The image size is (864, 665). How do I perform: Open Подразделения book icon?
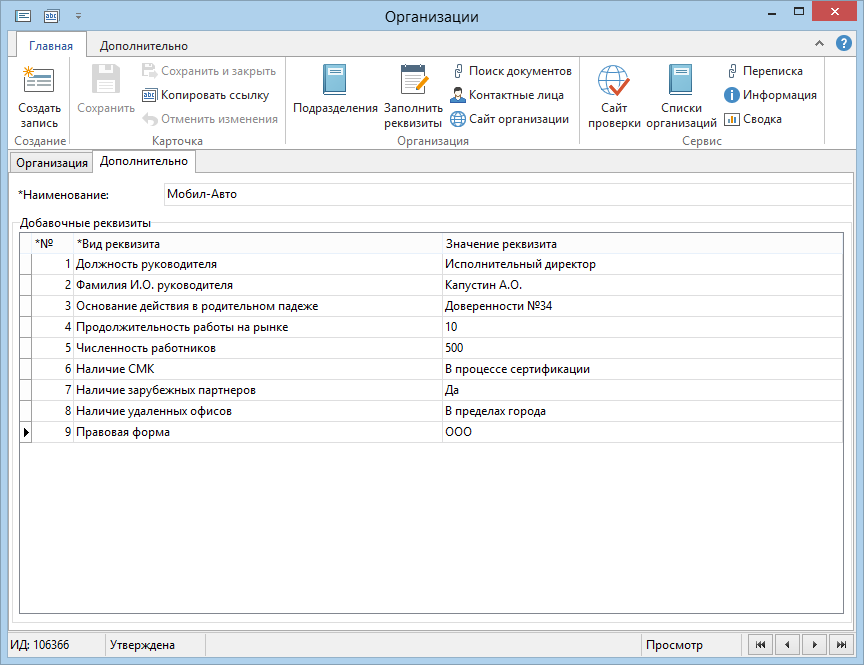[334, 80]
